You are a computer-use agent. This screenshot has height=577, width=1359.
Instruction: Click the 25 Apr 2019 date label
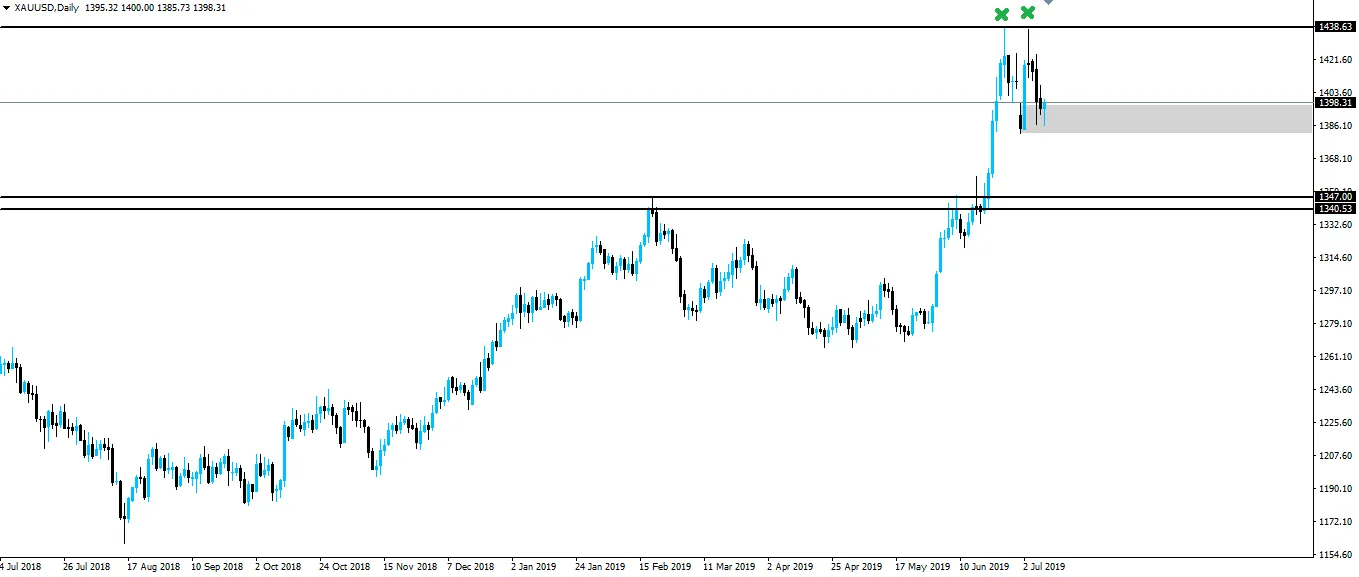pos(857,566)
